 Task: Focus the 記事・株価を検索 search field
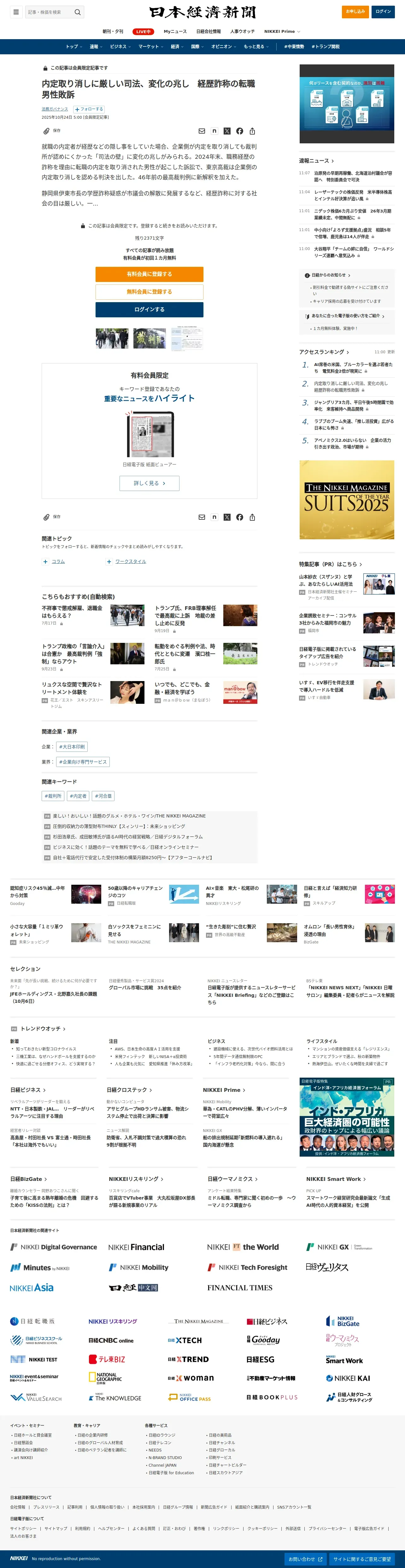pos(48,12)
